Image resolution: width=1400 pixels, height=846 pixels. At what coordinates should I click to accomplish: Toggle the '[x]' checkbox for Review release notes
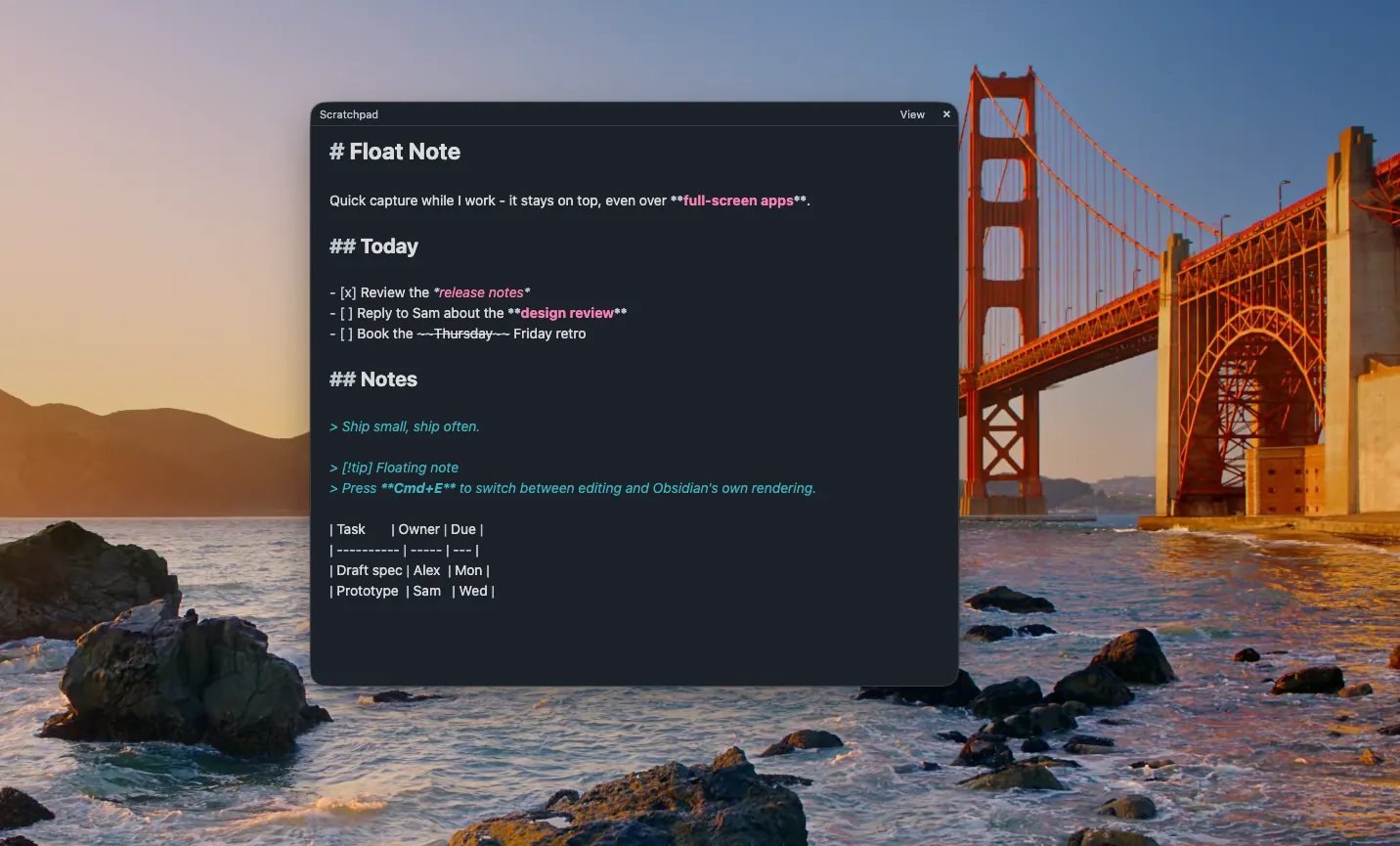click(348, 292)
